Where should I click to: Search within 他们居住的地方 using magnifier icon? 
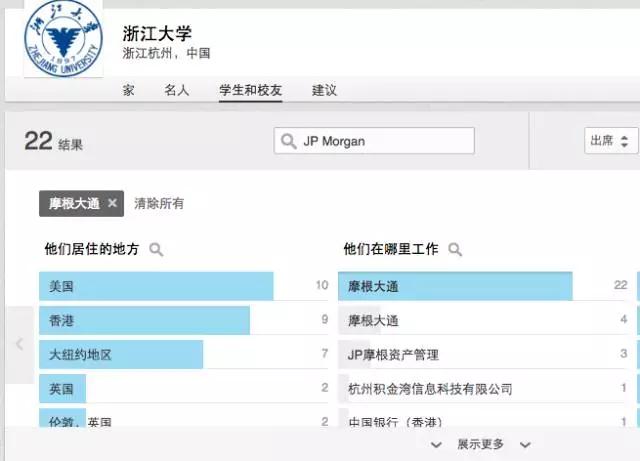pyautogui.click(x=156, y=249)
